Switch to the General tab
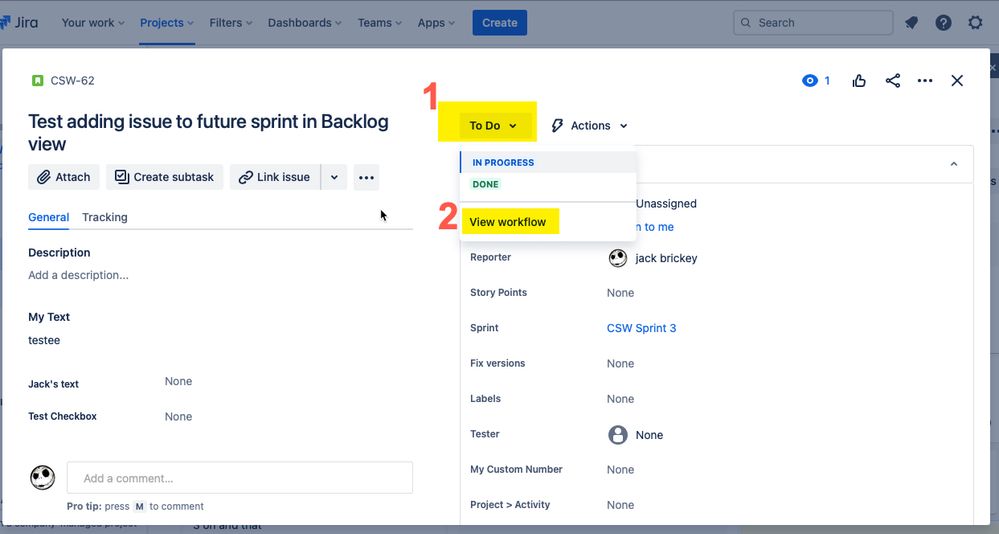Screen dimensions: 999x534 click(48, 217)
